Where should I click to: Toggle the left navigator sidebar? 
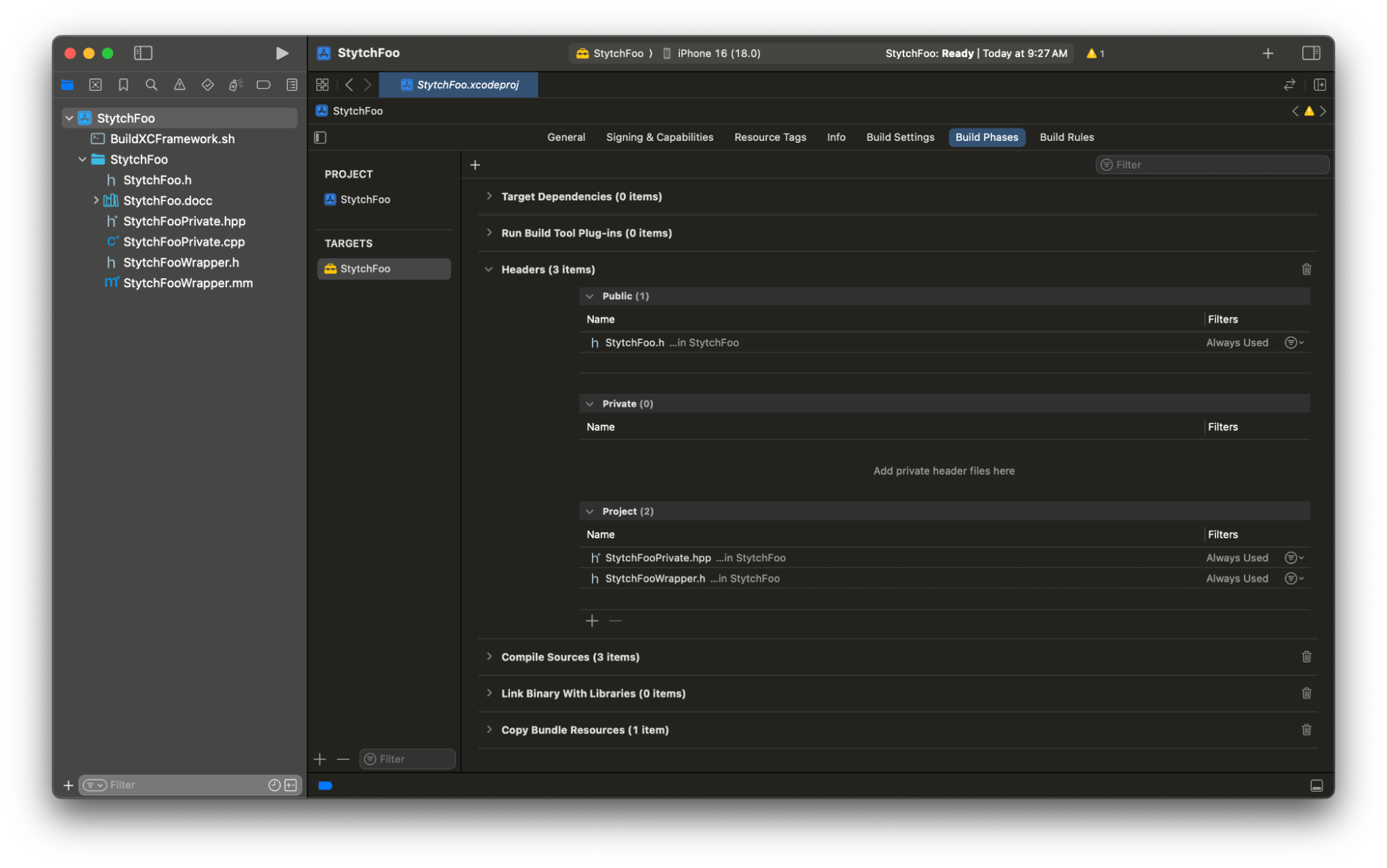[x=143, y=53]
